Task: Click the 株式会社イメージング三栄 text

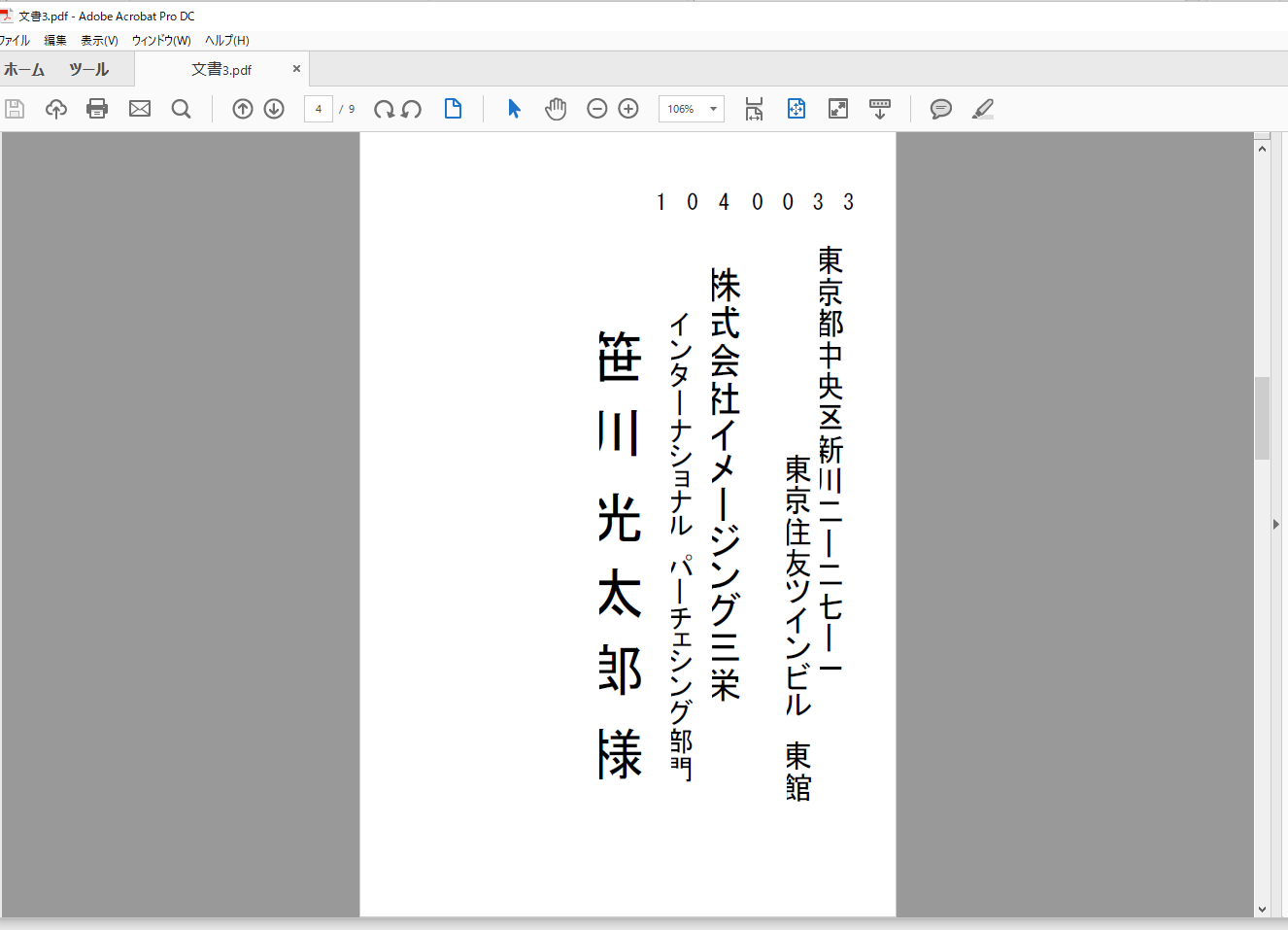Action: (x=726, y=484)
